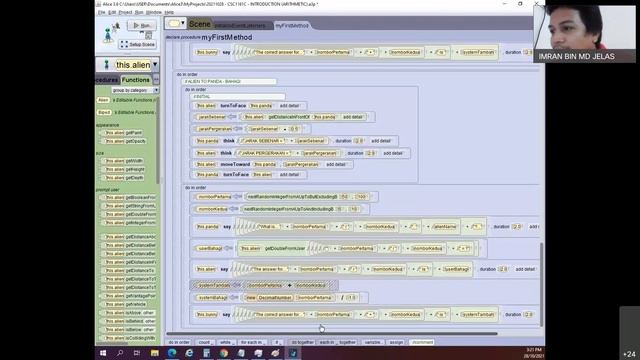Open File Explorer from taskbar
Image resolution: width=640 pixels, height=360 pixels.
[x=154, y=353]
